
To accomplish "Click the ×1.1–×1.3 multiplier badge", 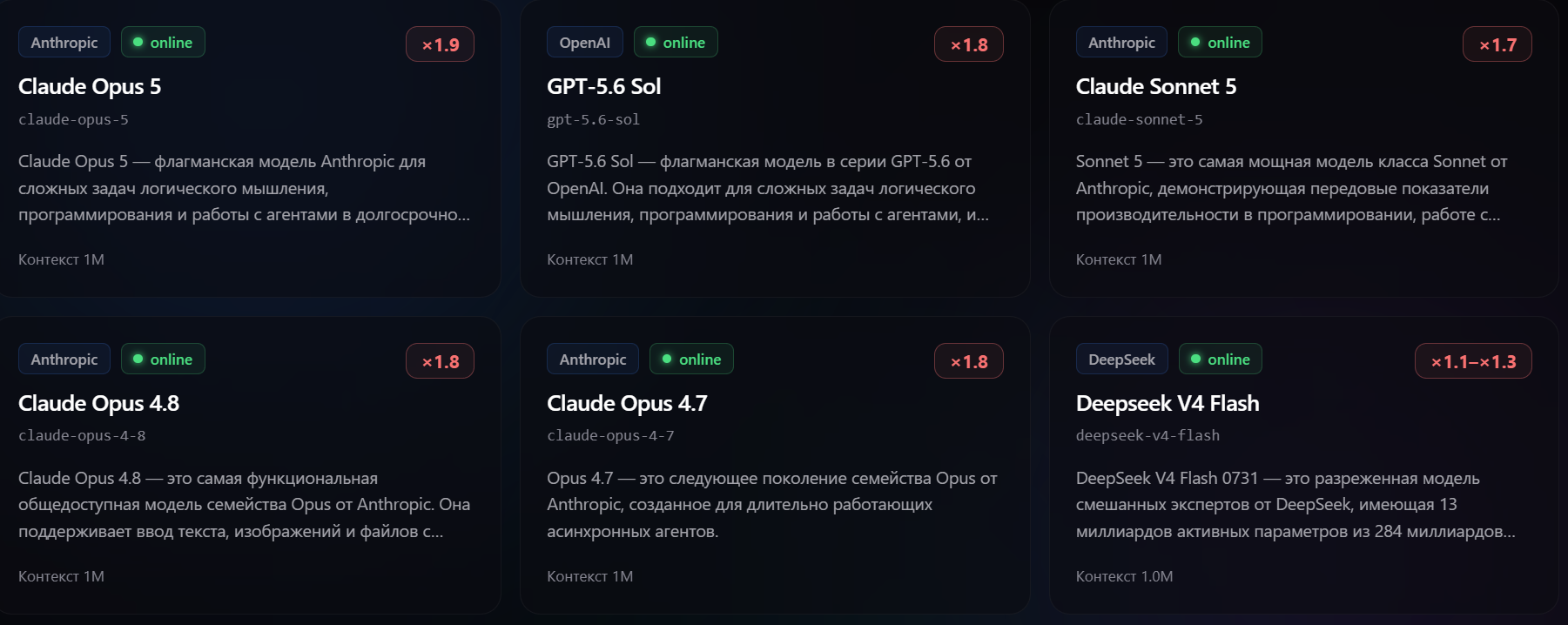I will 1473,361.
